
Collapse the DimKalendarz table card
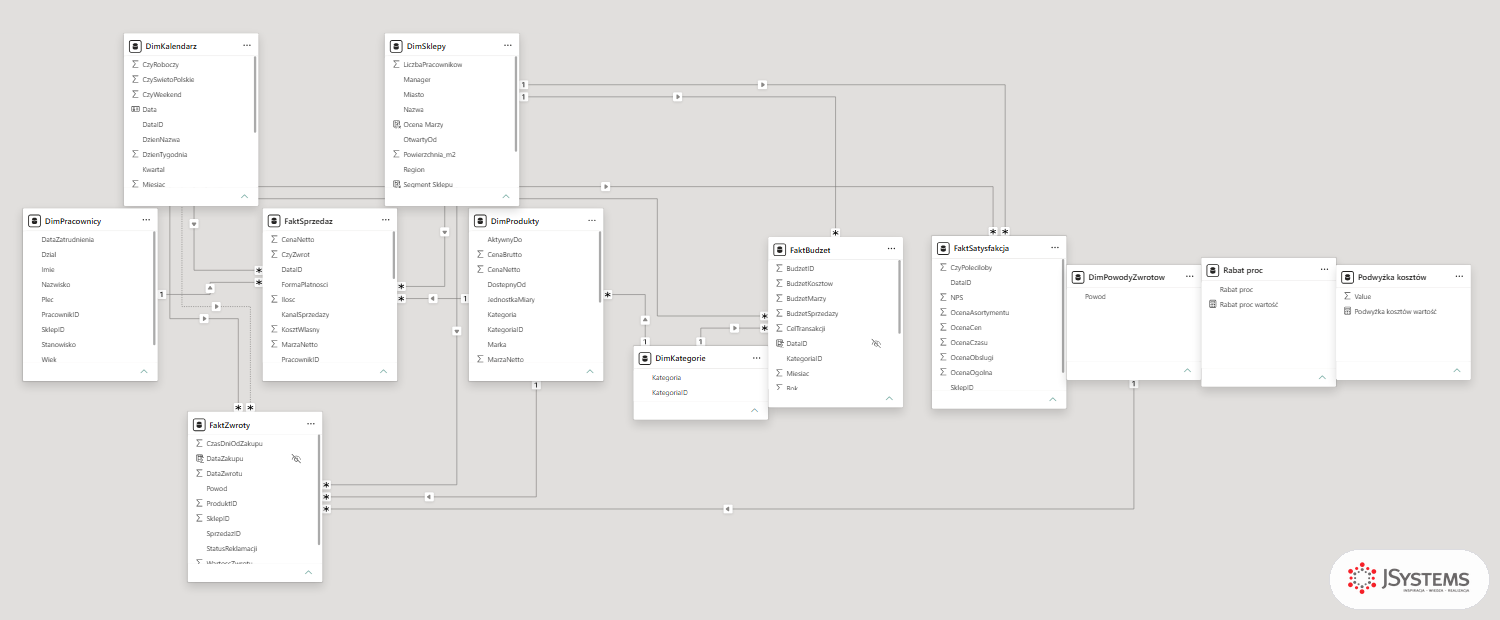[x=244, y=197]
